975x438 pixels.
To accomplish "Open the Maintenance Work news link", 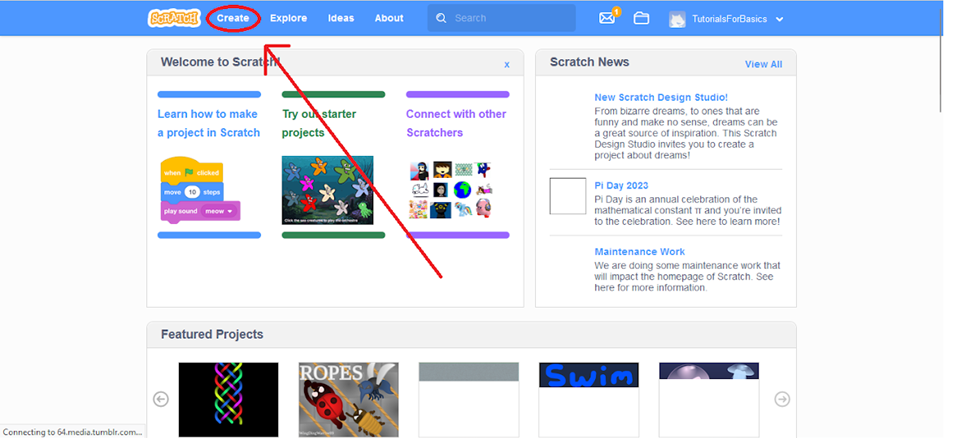I will click(x=640, y=251).
